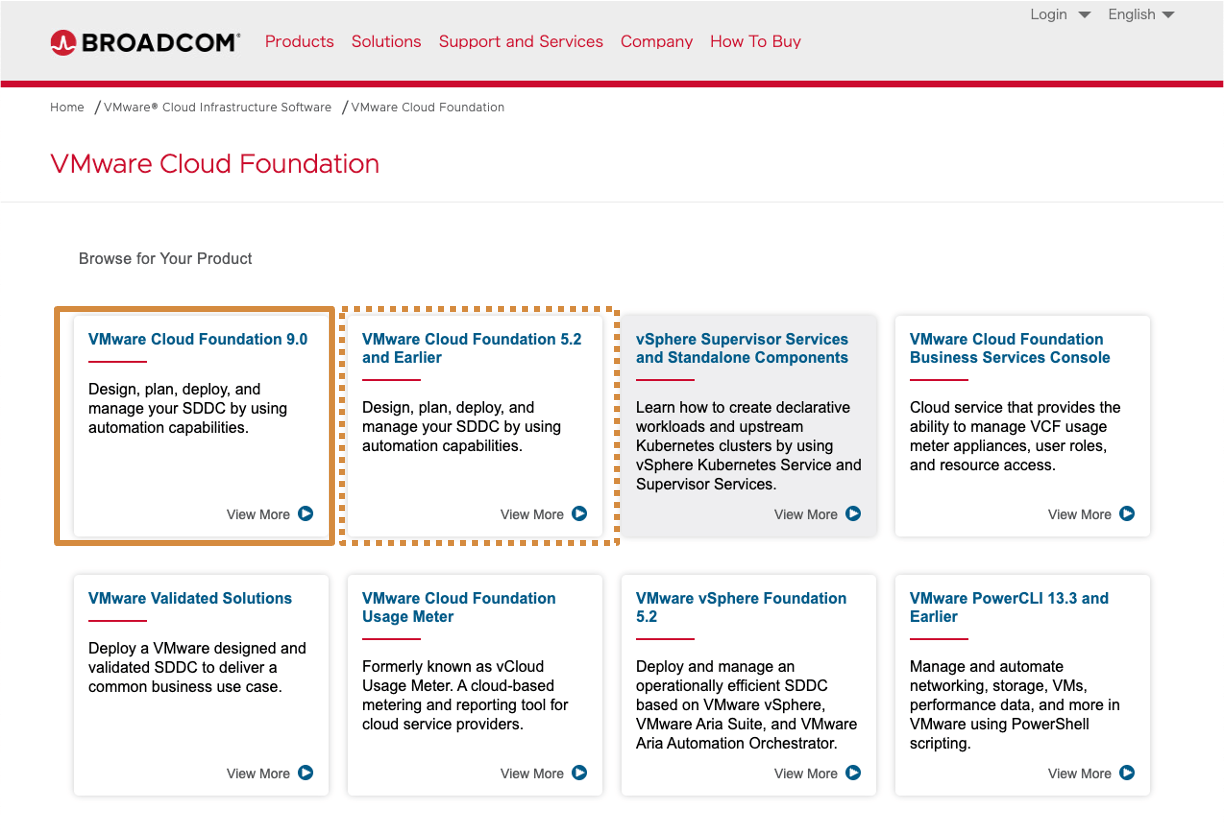Click the Home breadcrumb link
The height and width of the screenshot is (834, 1224).
click(x=67, y=107)
